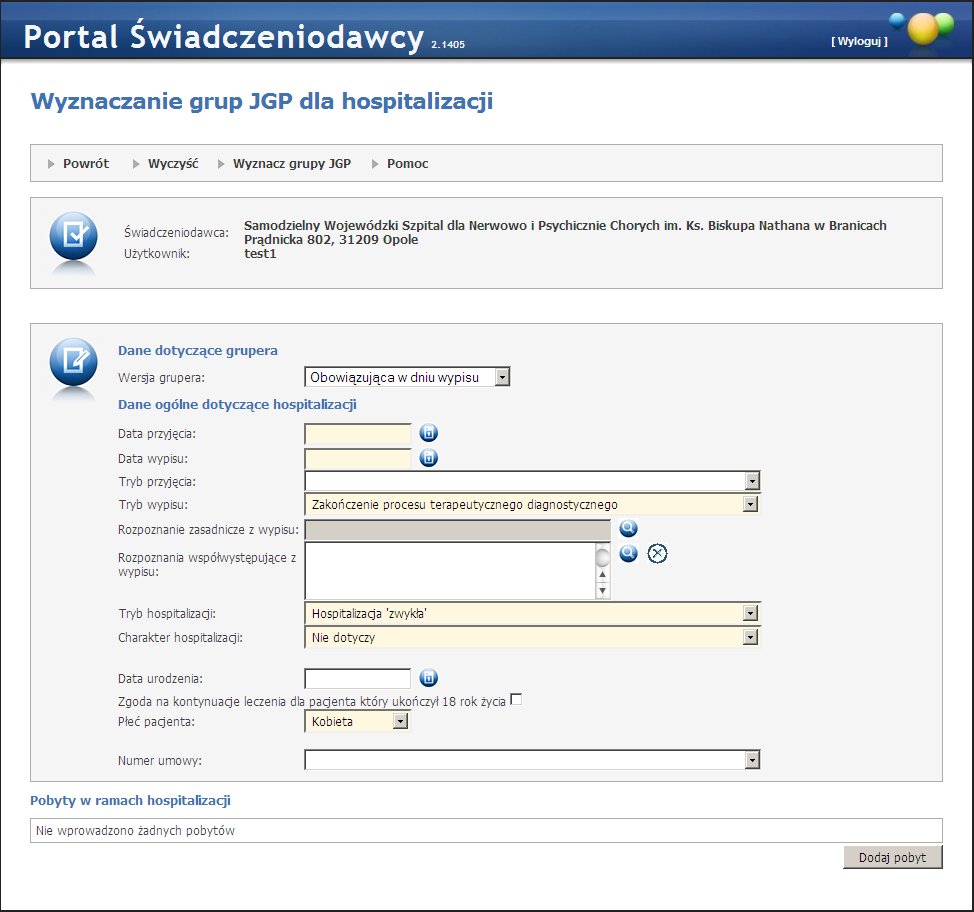Viewport: 974px width, 912px height.
Task: Search for Rozpoznanie zasadnicze z wypisu
Action: [628, 529]
